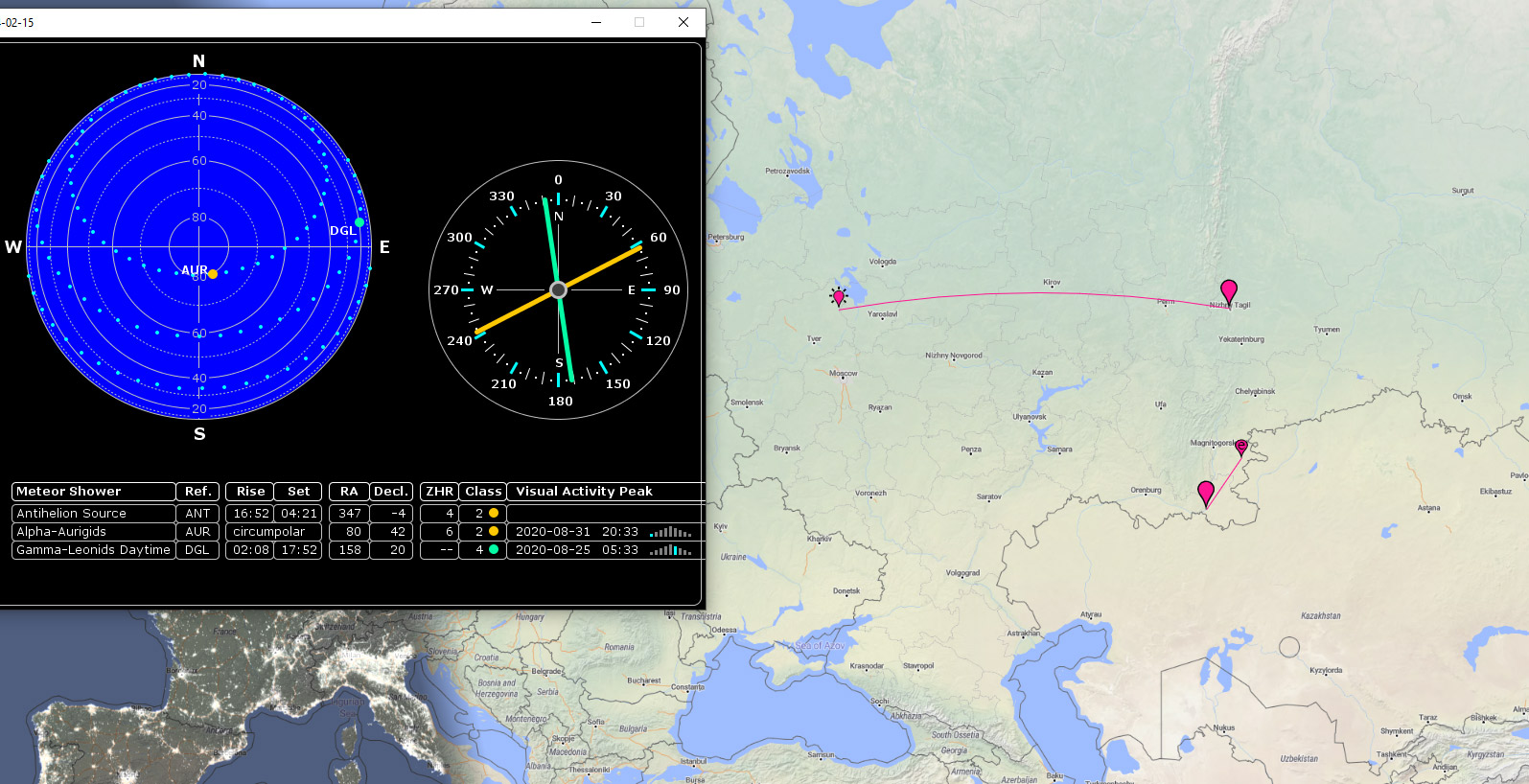The image size is (1529, 784).
Task: Click the declination value '42'
Action: pos(391,532)
